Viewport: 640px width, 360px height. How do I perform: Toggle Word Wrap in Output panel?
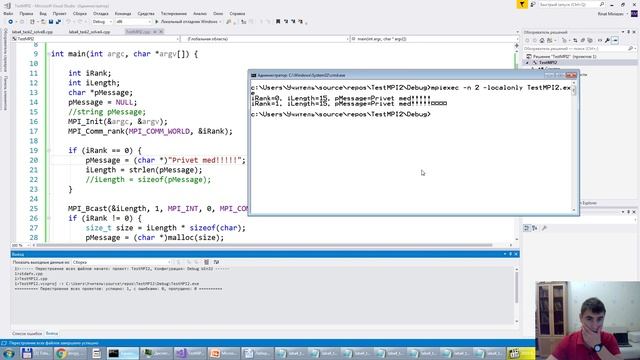(x=216, y=262)
